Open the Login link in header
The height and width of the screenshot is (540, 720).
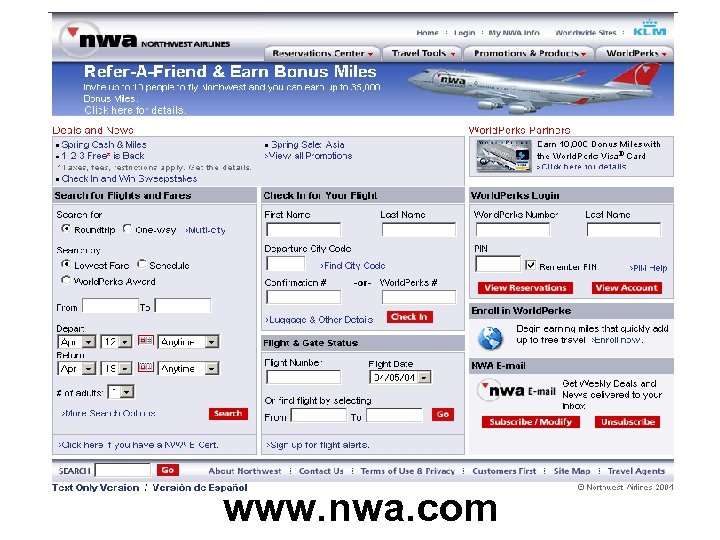tap(464, 33)
